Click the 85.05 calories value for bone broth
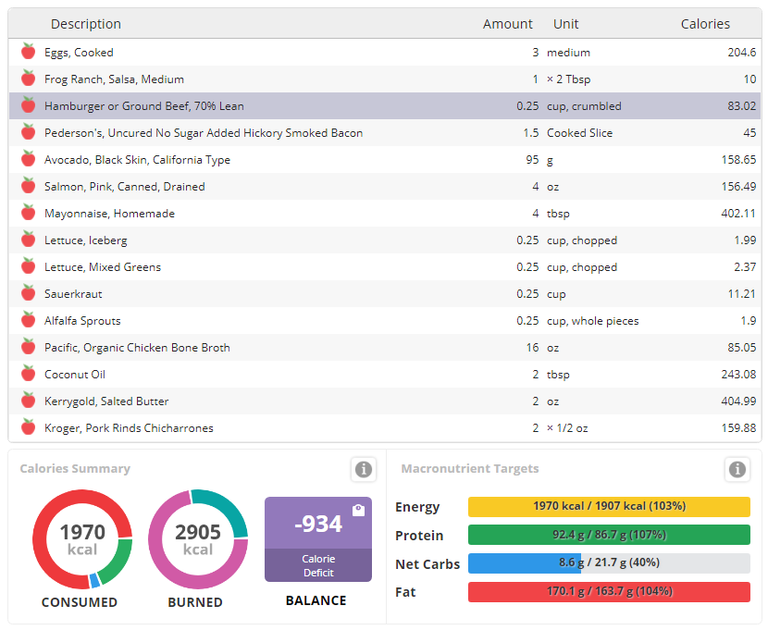This screenshot has height=629, width=768. (742, 348)
